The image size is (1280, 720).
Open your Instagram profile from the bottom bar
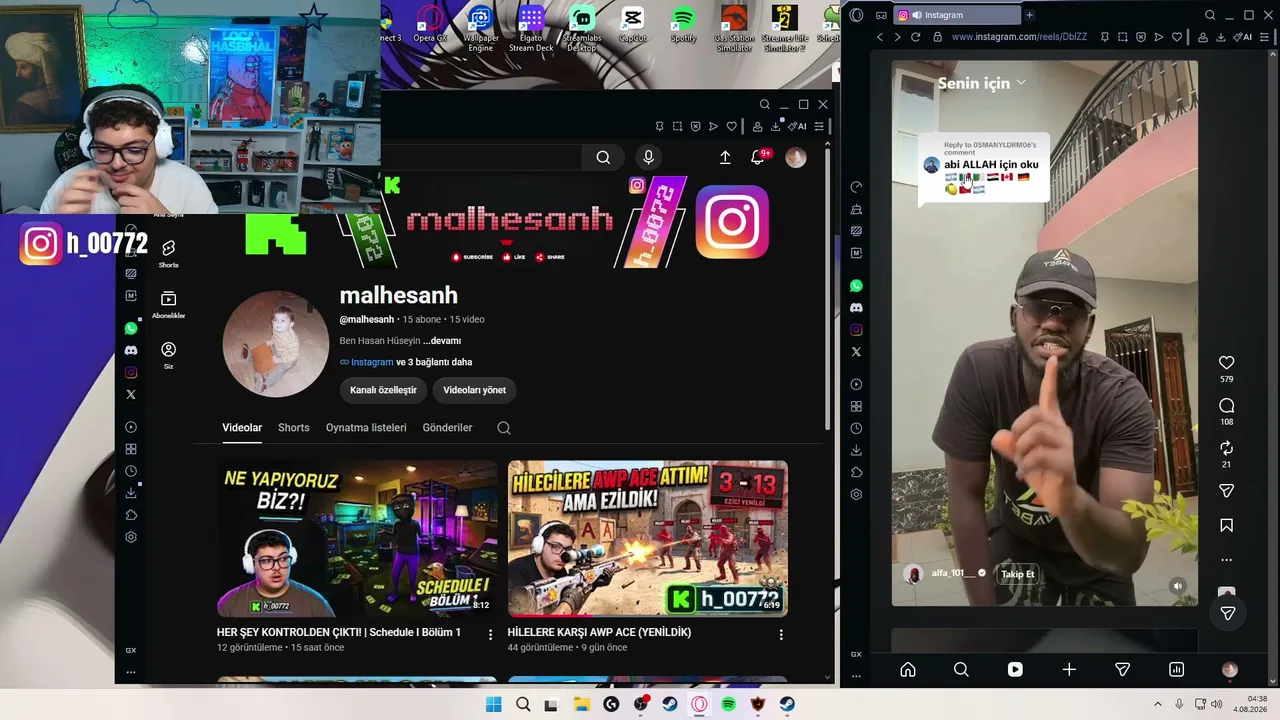click(x=1230, y=670)
